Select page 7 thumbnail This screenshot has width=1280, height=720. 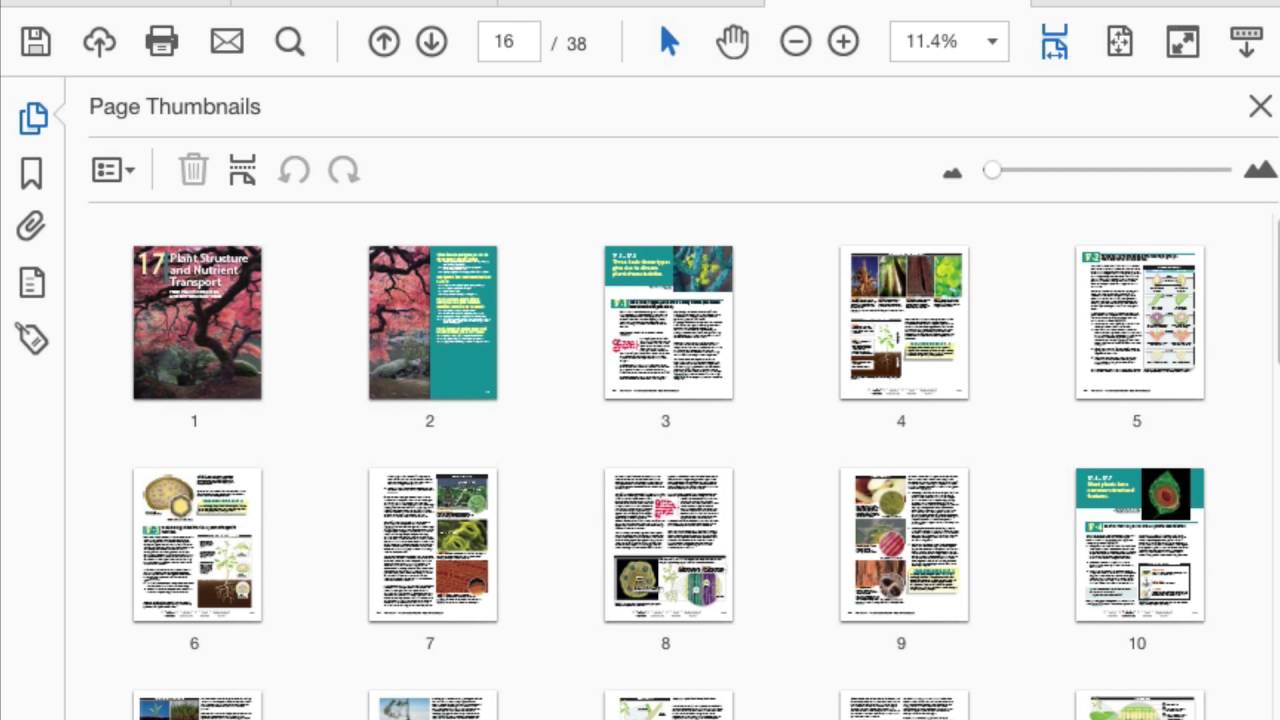pos(433,545)
